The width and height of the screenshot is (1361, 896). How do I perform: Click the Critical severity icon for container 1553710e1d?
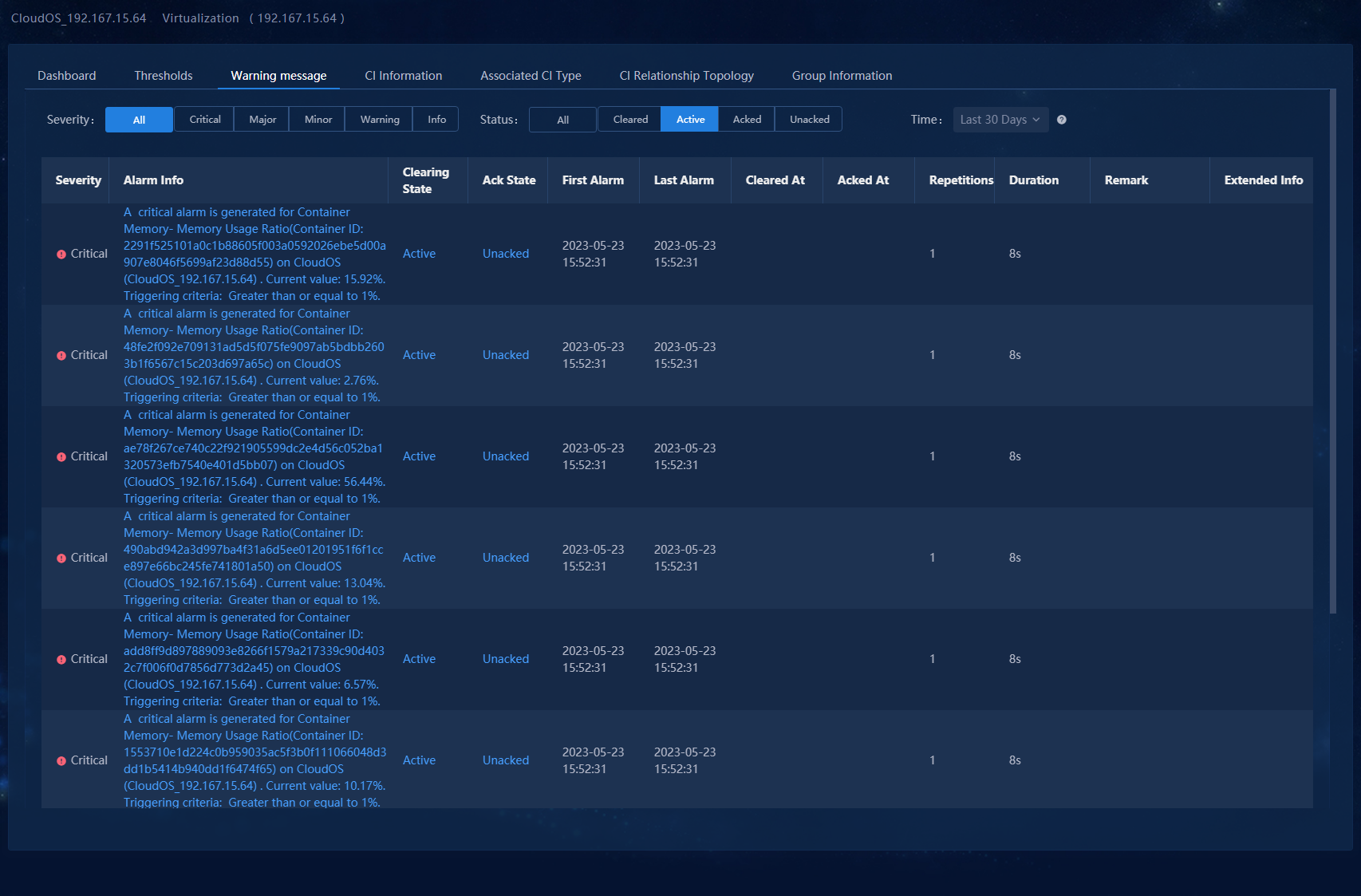pos(61,761)
